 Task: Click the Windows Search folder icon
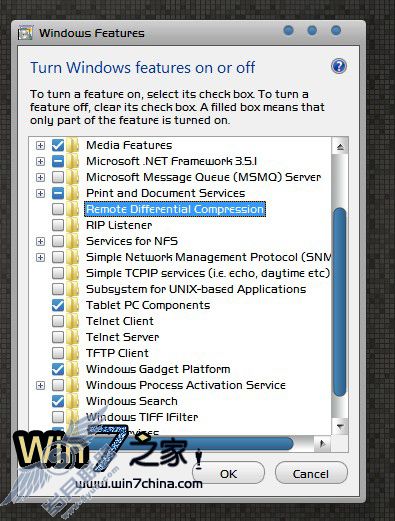[x=72, y=401]
